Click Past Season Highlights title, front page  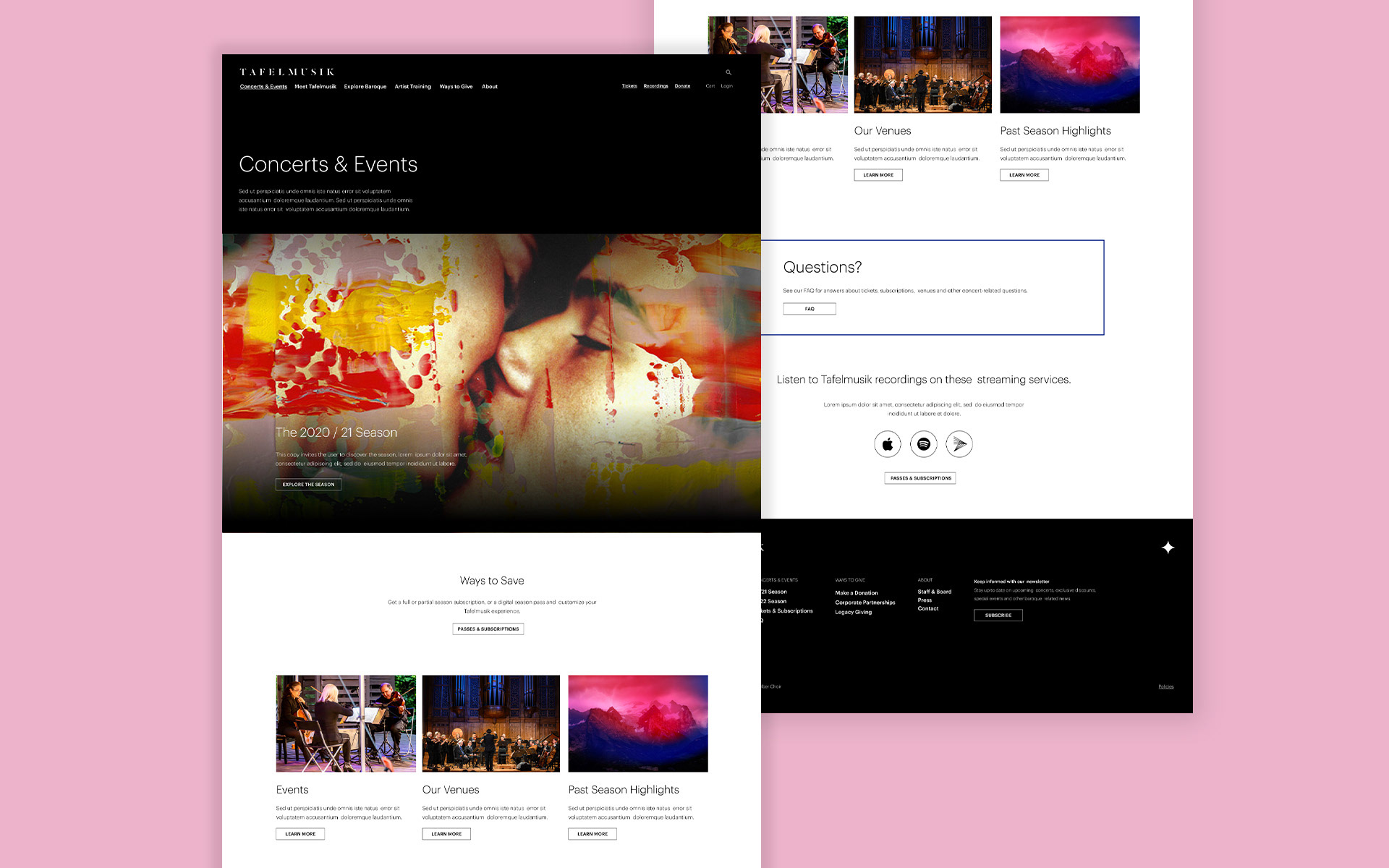624,790
